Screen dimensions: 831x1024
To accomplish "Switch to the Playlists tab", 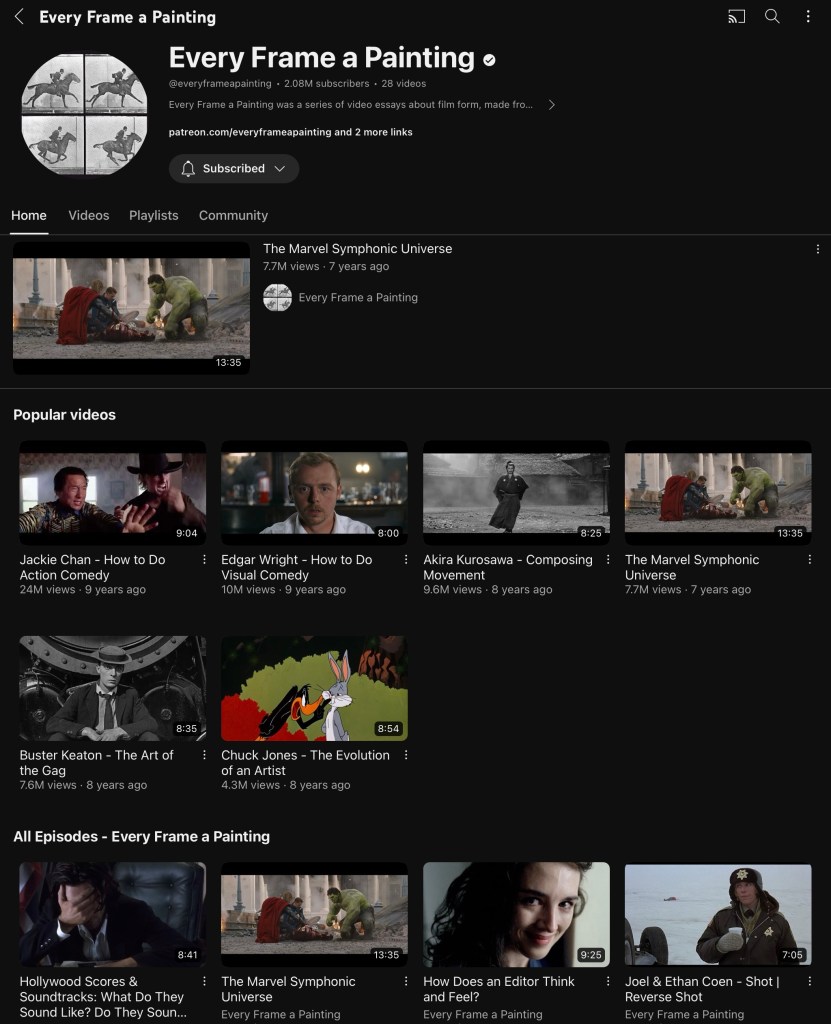I will [x=153, y=215].
